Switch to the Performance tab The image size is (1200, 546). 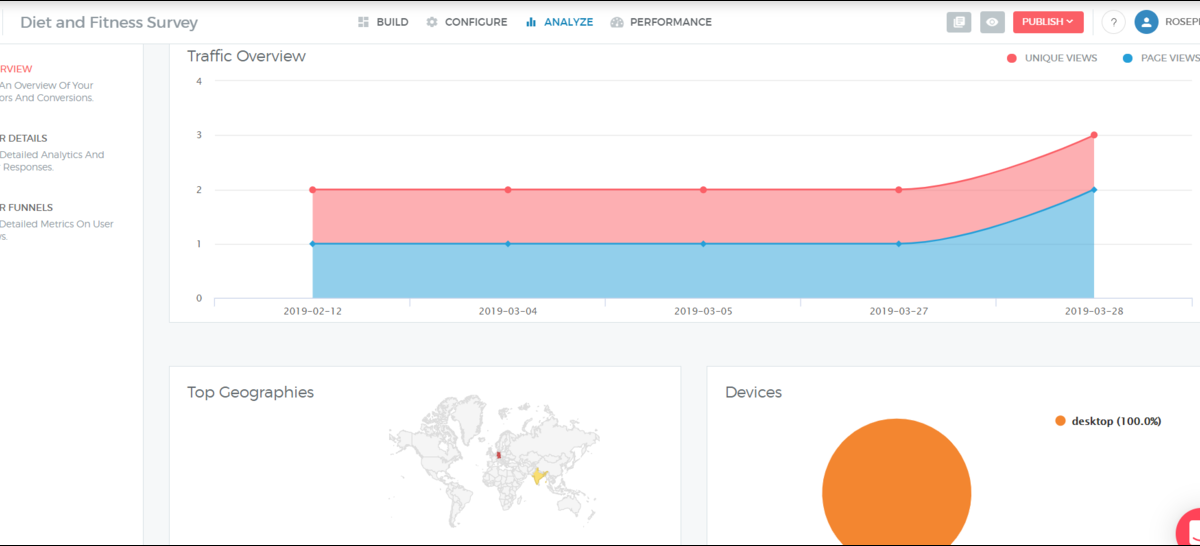click(670, 22)
